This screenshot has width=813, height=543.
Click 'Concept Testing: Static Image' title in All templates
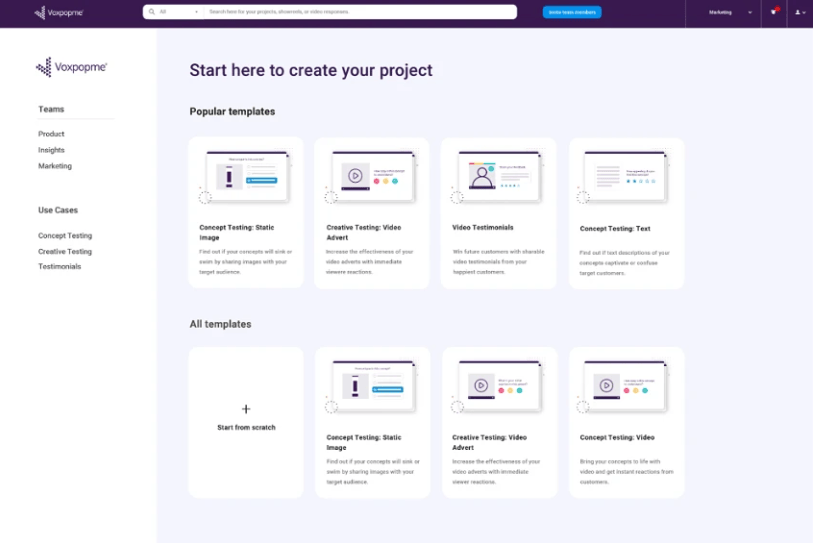point(363,442)
